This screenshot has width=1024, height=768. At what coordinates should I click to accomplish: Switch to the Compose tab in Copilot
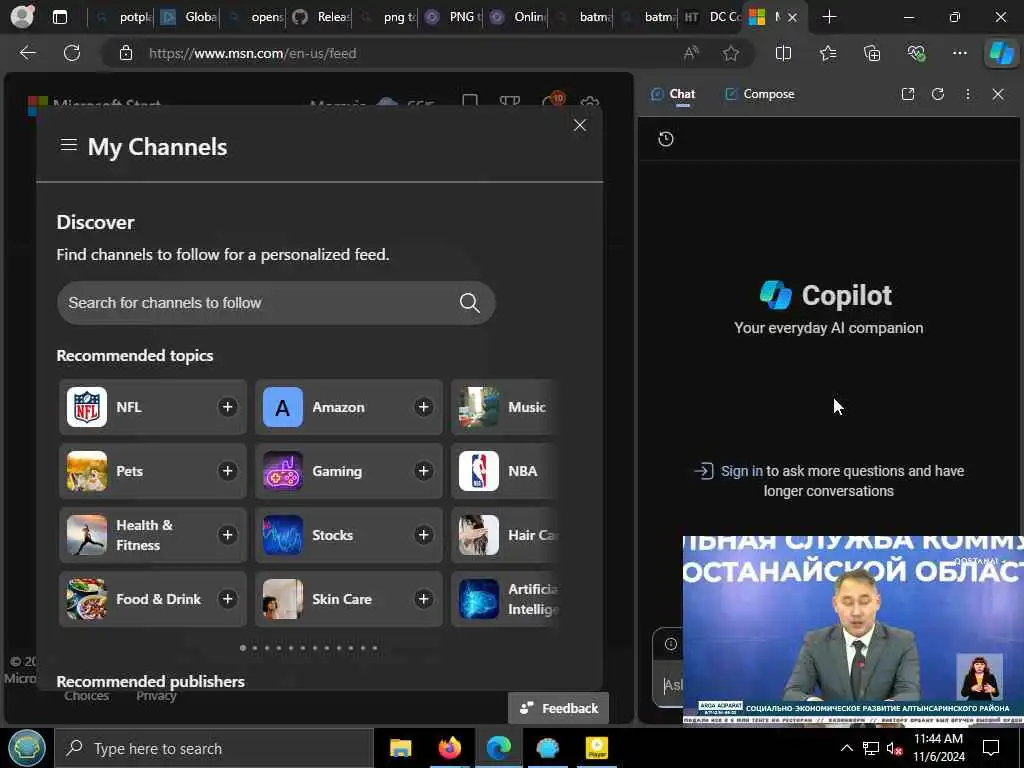[760, 94]
